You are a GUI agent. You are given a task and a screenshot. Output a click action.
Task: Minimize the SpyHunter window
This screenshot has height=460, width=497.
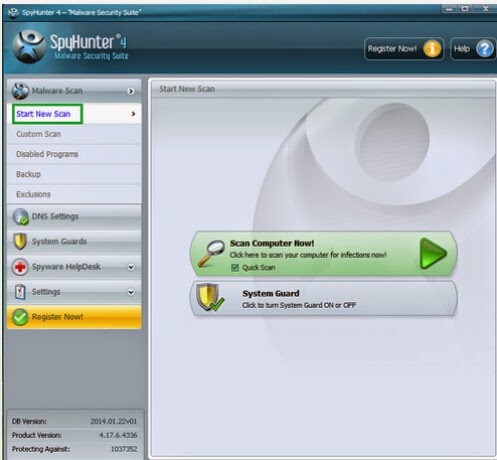(x=449, y=9)
